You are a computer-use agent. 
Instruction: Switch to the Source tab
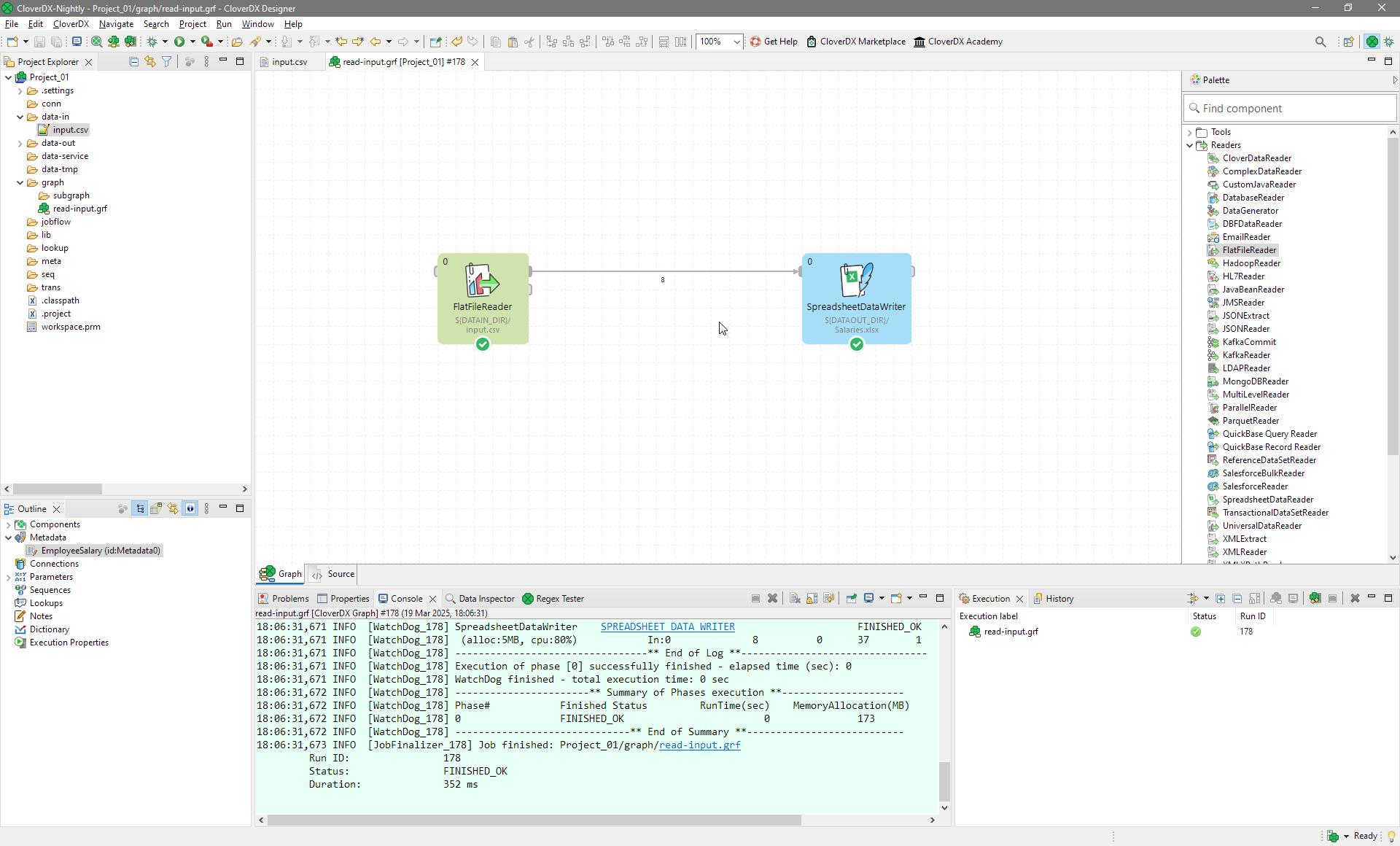[x=335, y=574]
